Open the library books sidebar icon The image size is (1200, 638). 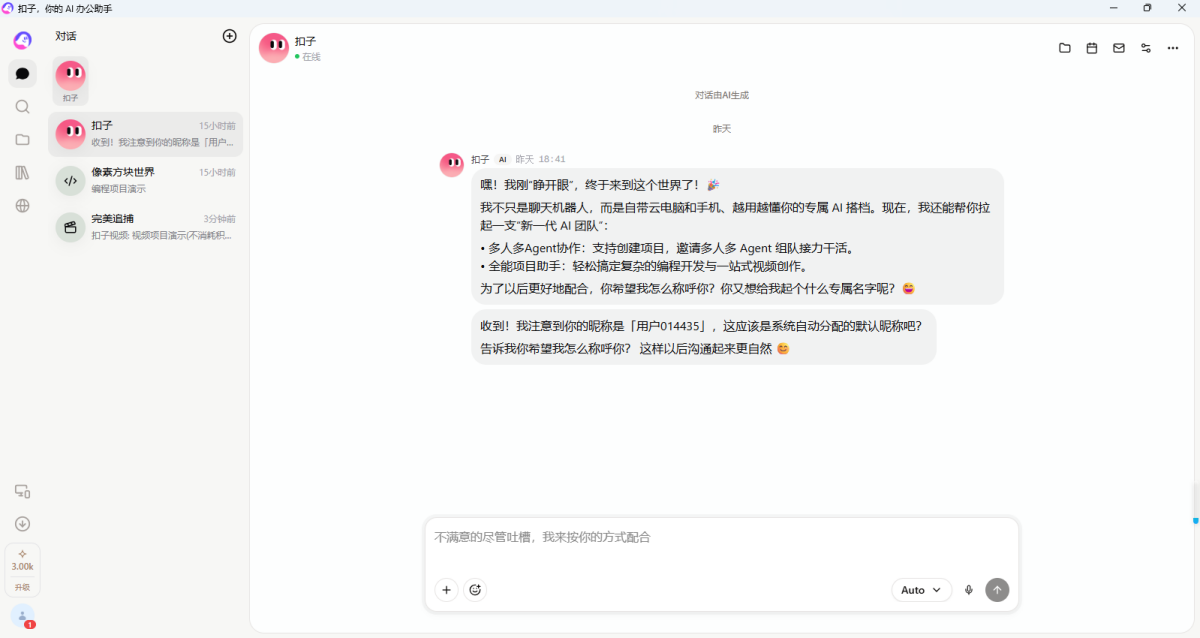point(22,172)
